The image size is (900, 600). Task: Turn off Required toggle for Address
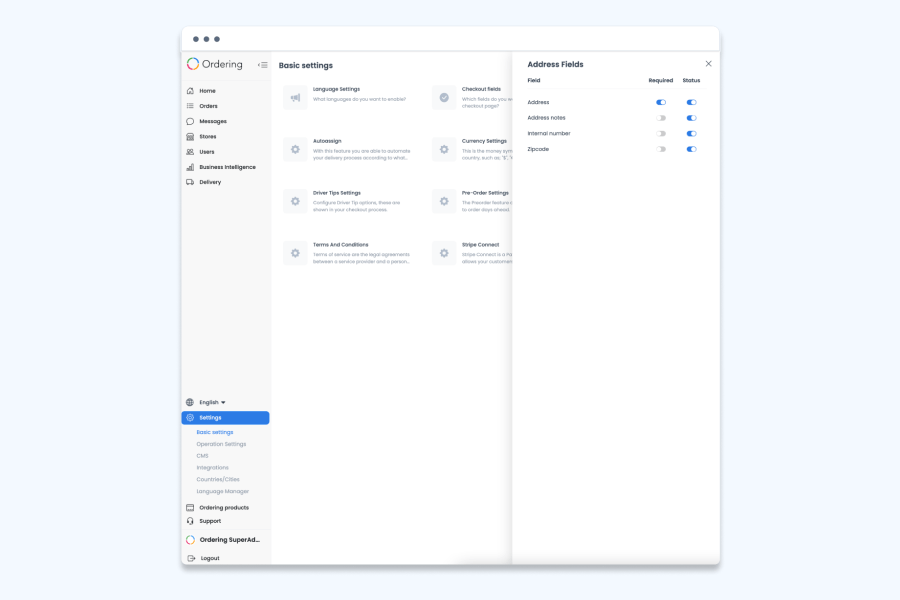[x=661, y=102]
